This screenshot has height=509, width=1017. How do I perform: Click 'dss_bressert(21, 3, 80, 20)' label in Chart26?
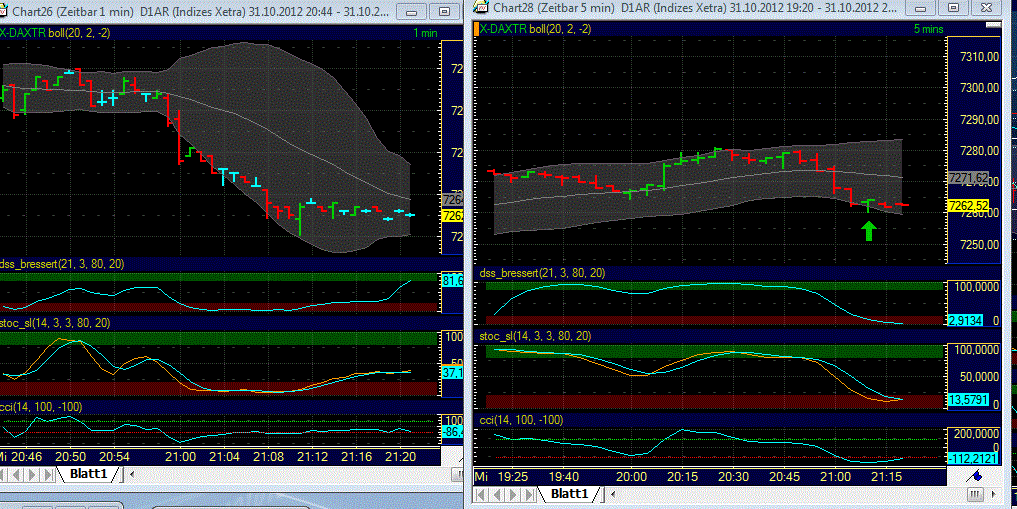[x=62, y=264]
